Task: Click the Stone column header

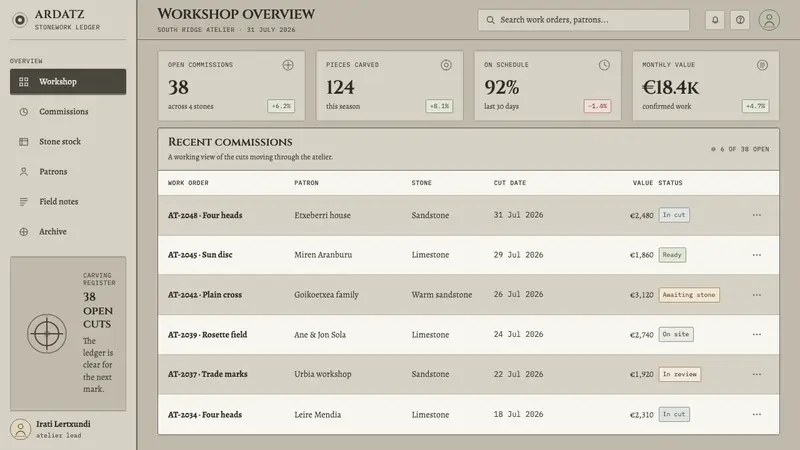Action: click(421, 183)
